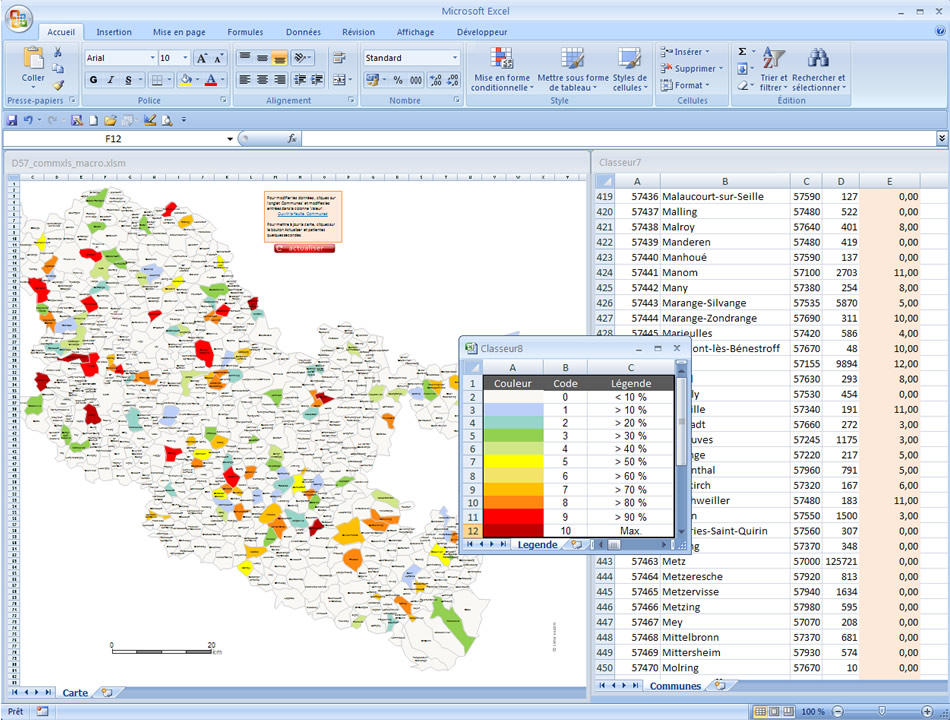The height and width of the screenshot is (720, 950).
Task: Decrease font size with small A
Action: click(218, 58)
